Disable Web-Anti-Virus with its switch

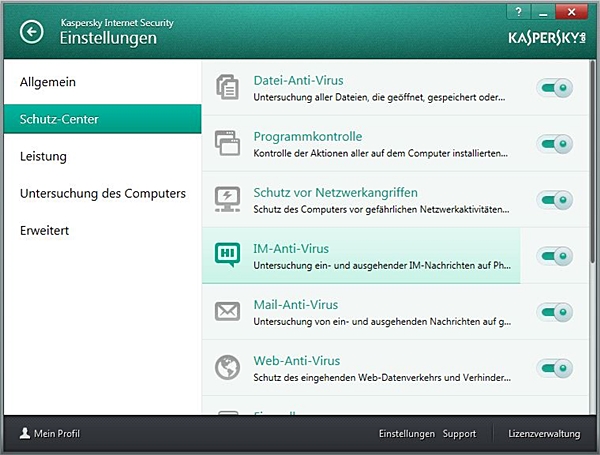[x=554, y=368]
